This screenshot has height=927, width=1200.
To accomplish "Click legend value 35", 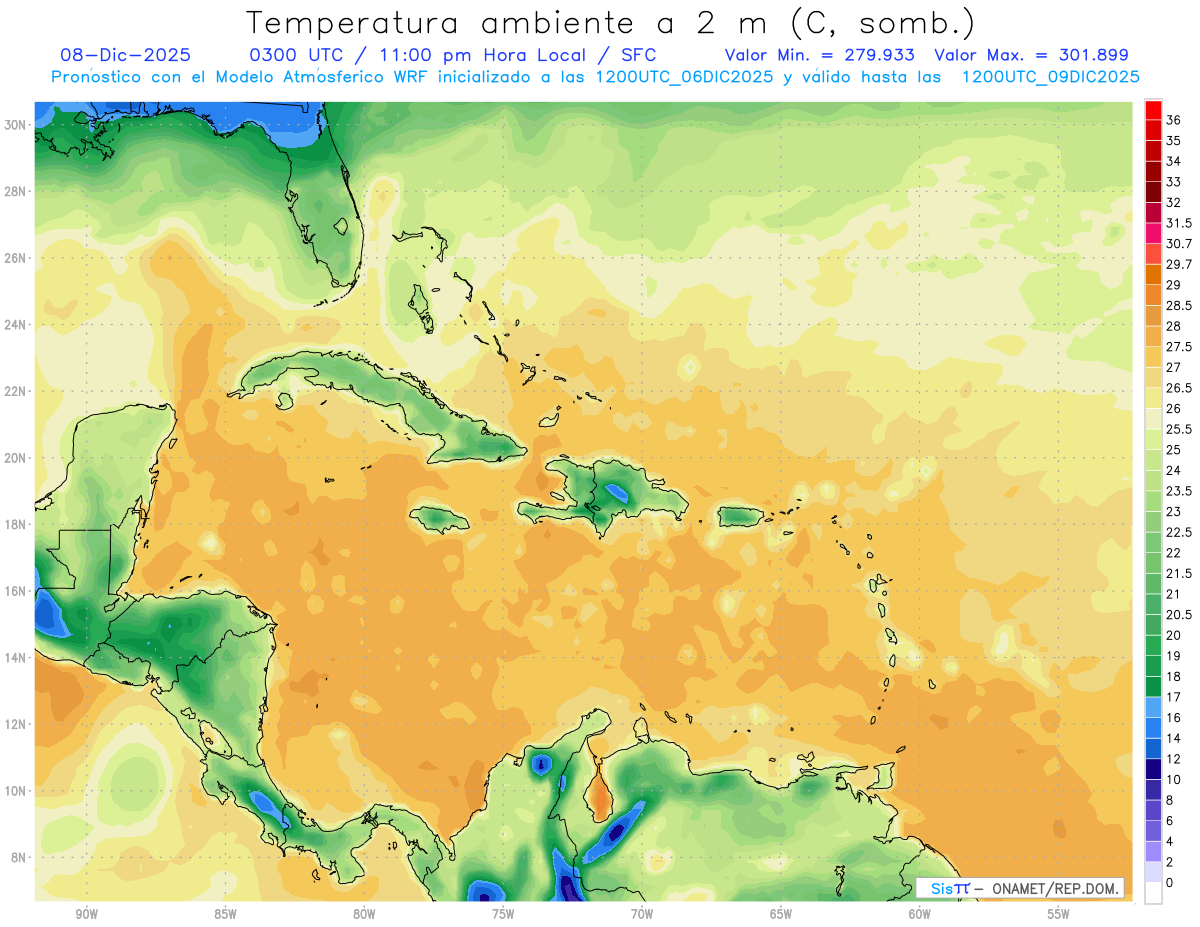I will point(1173,141).
